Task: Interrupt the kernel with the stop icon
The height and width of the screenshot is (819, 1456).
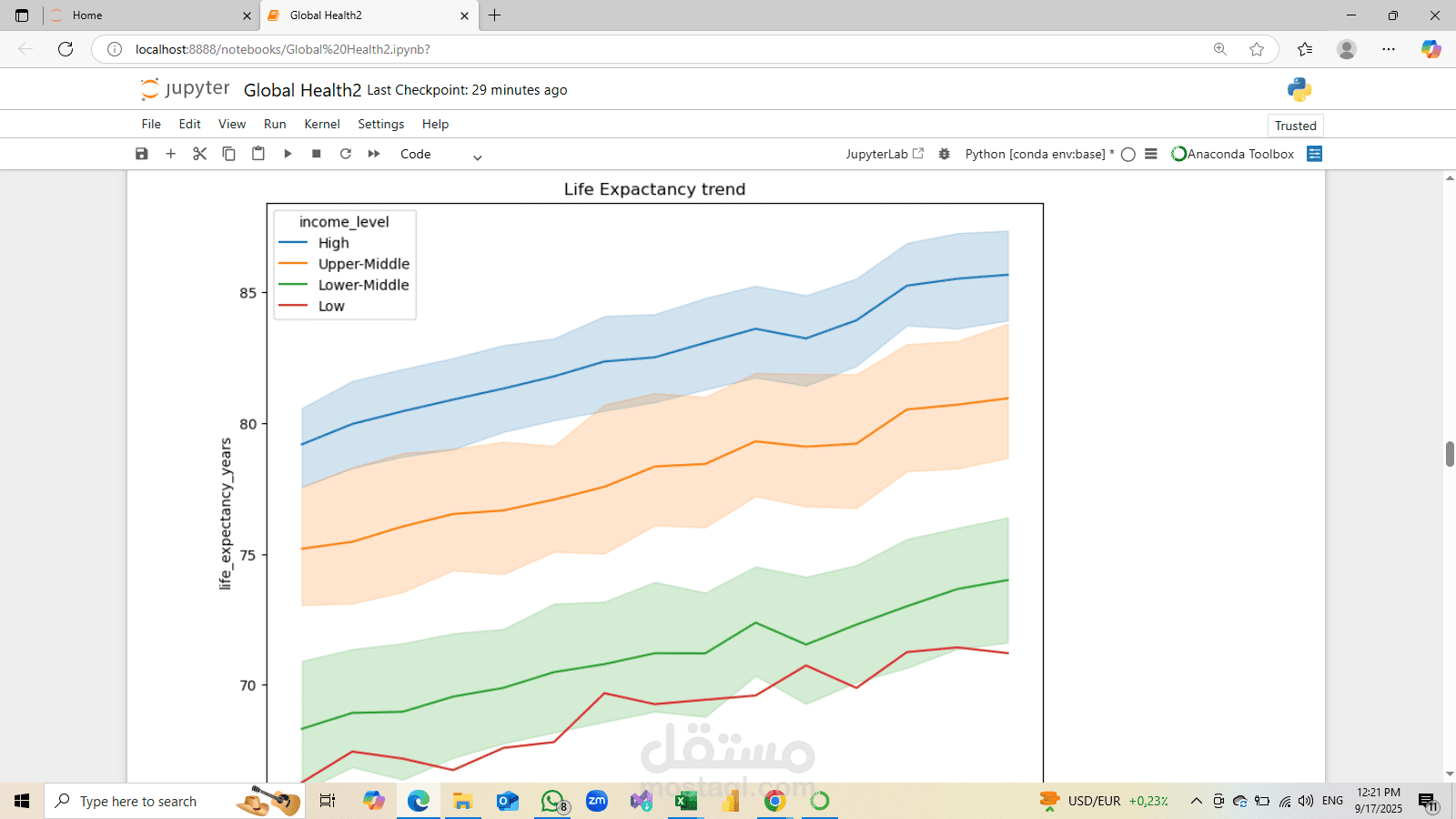Action: click(x=317, y=154)
